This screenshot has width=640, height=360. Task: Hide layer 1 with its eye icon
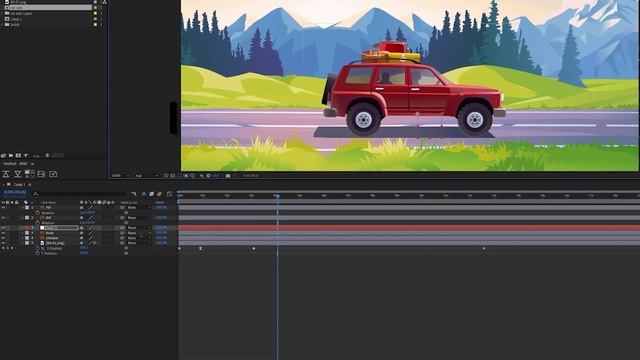[x=3, y=207]
